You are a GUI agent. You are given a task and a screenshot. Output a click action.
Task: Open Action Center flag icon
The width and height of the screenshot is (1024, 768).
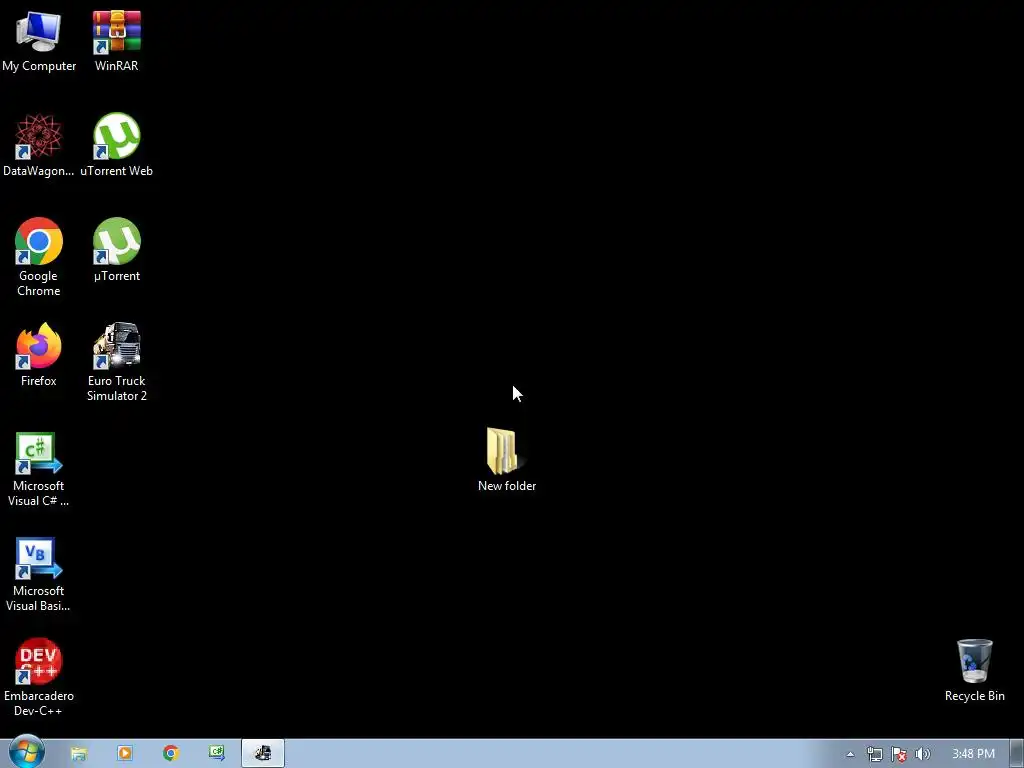click(x=899, y=754)
